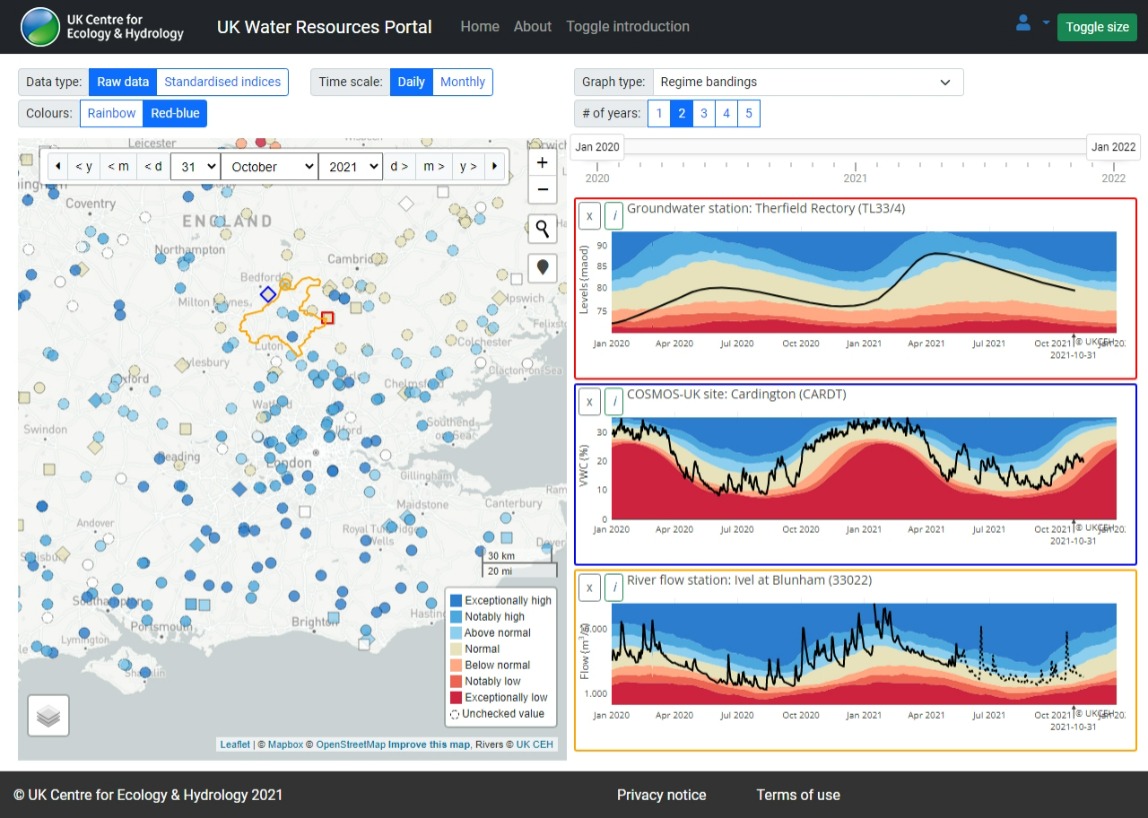1148x818 pixels.
Task: Select the blue diamond Cardington marker on map
Action: pos(268,294)
